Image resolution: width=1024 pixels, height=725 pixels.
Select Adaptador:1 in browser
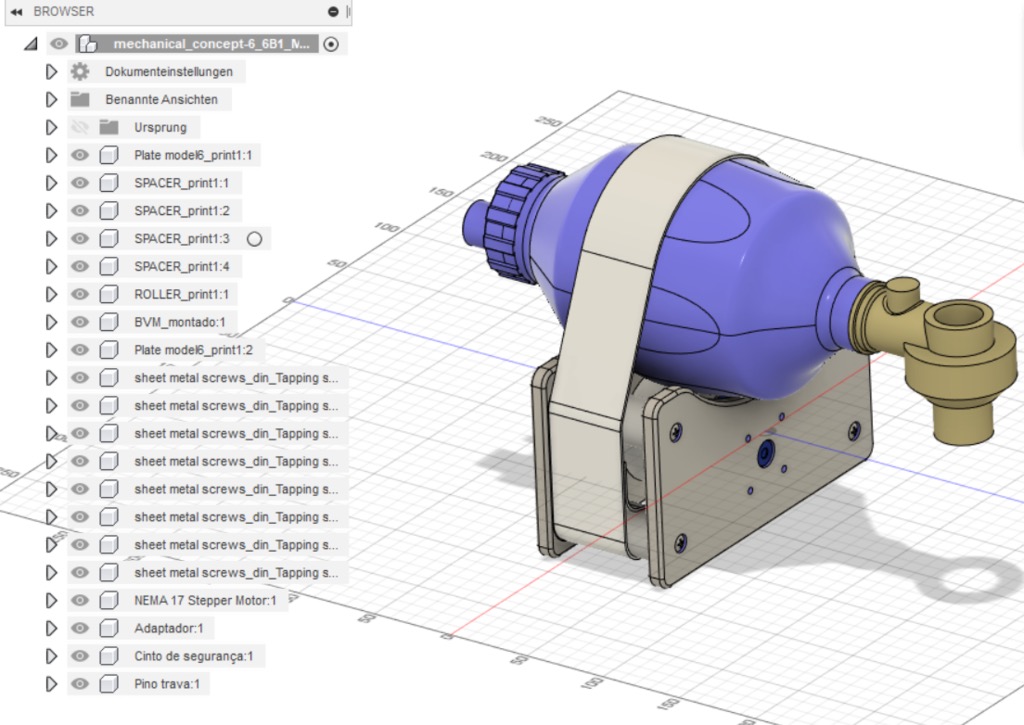(168, 628)
